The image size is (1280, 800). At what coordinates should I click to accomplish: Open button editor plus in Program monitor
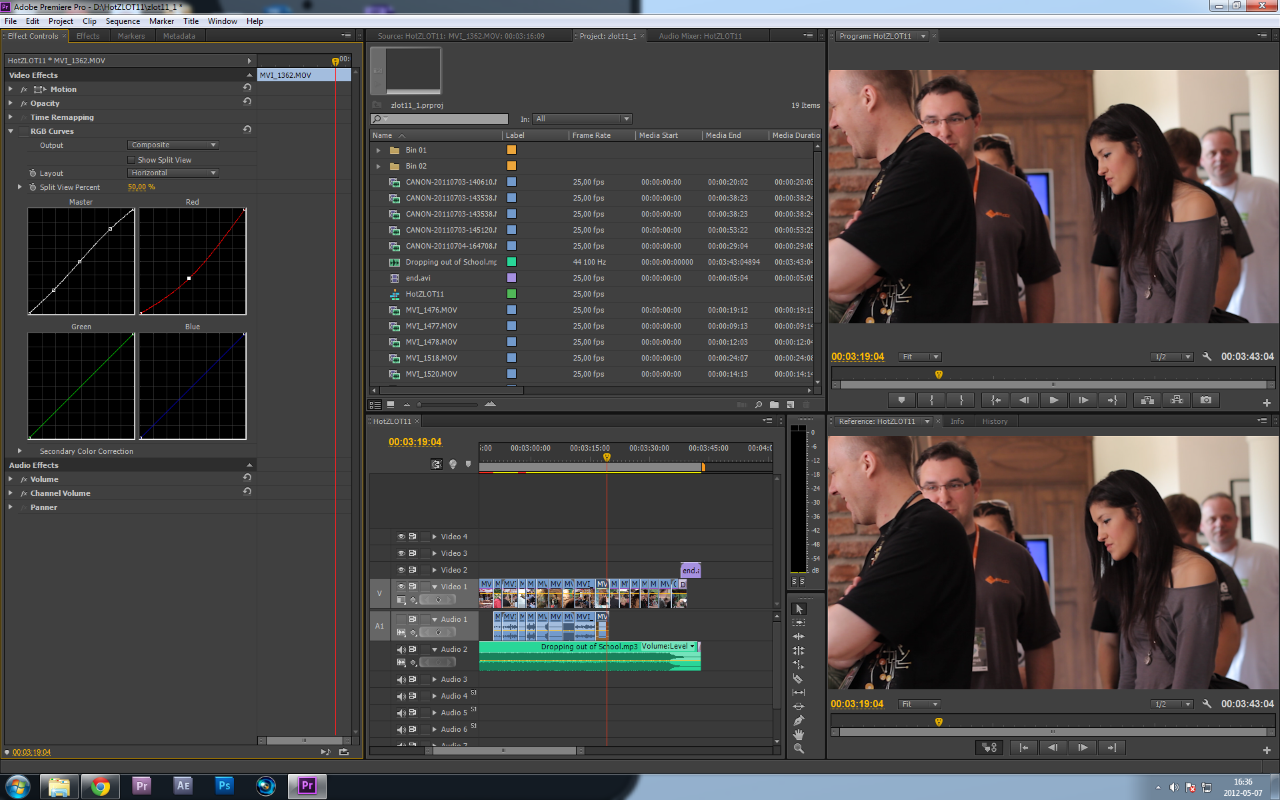[x=1267, y=402]
